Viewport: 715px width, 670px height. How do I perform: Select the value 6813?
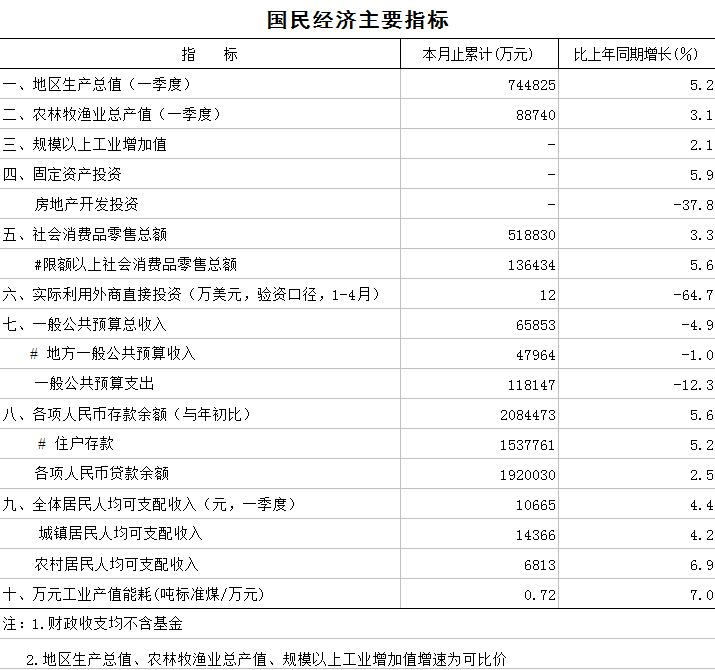(x=540, y=566)
